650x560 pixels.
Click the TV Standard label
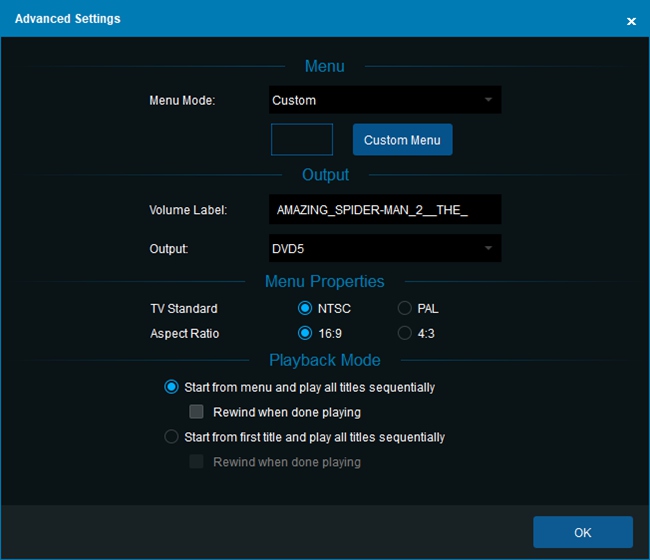184,308
